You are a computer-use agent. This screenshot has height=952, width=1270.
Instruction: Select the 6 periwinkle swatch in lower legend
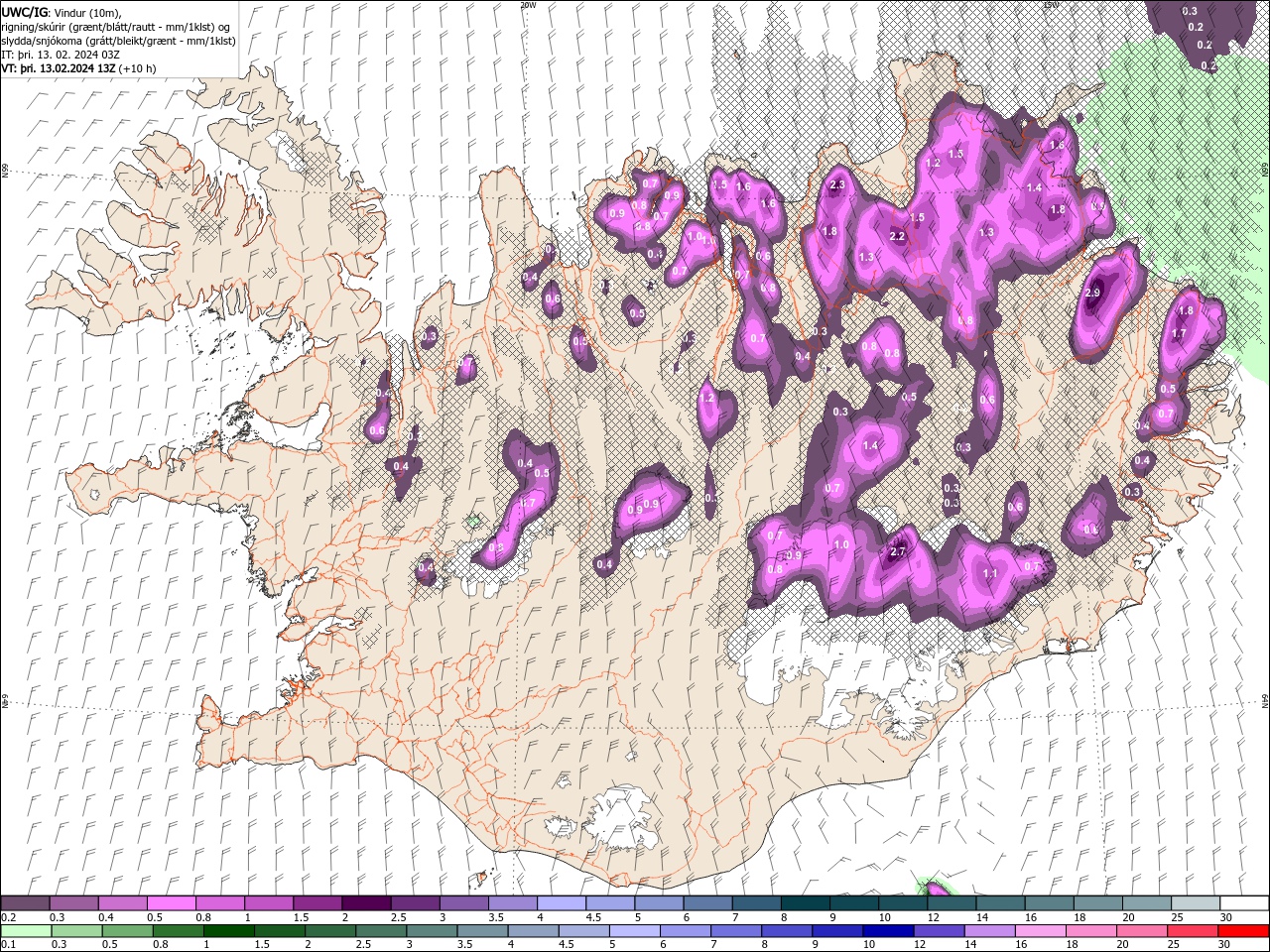[x=686, y=932]
